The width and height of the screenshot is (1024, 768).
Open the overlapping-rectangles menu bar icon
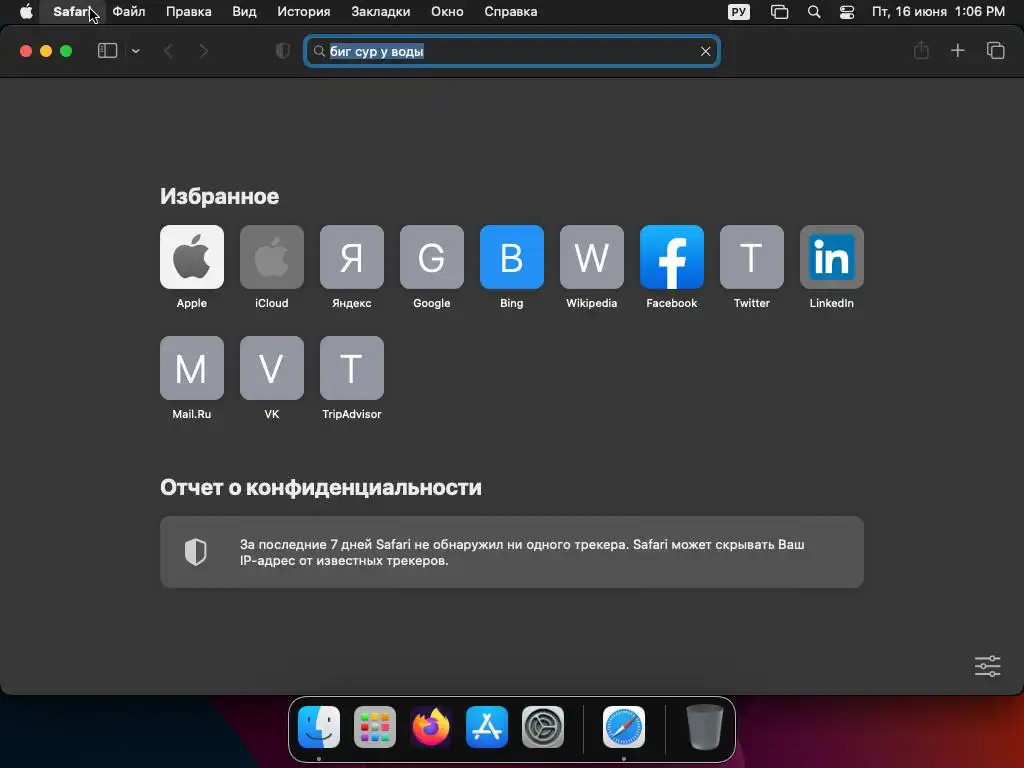[x=779, y=12]
